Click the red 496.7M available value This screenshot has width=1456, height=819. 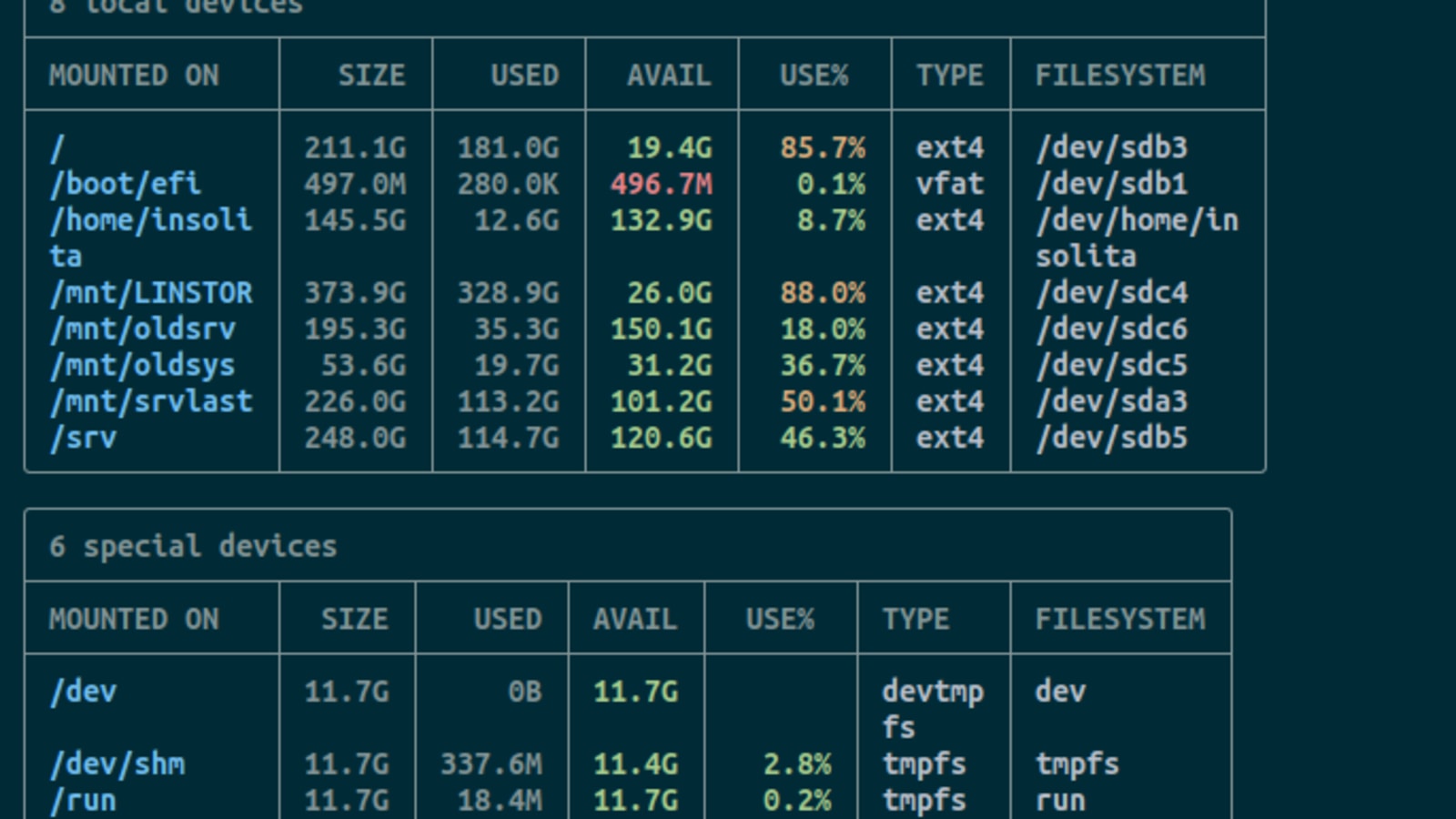coord(662,184)
